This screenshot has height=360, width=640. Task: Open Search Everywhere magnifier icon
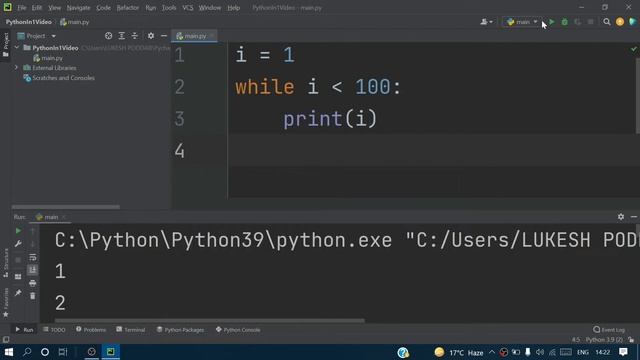[x=607, y=22]
